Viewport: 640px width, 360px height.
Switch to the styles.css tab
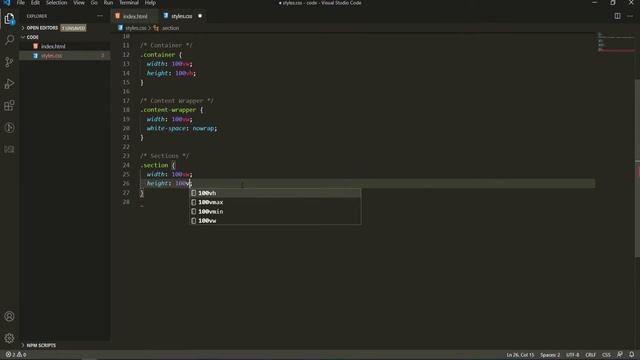coord(182,16)
